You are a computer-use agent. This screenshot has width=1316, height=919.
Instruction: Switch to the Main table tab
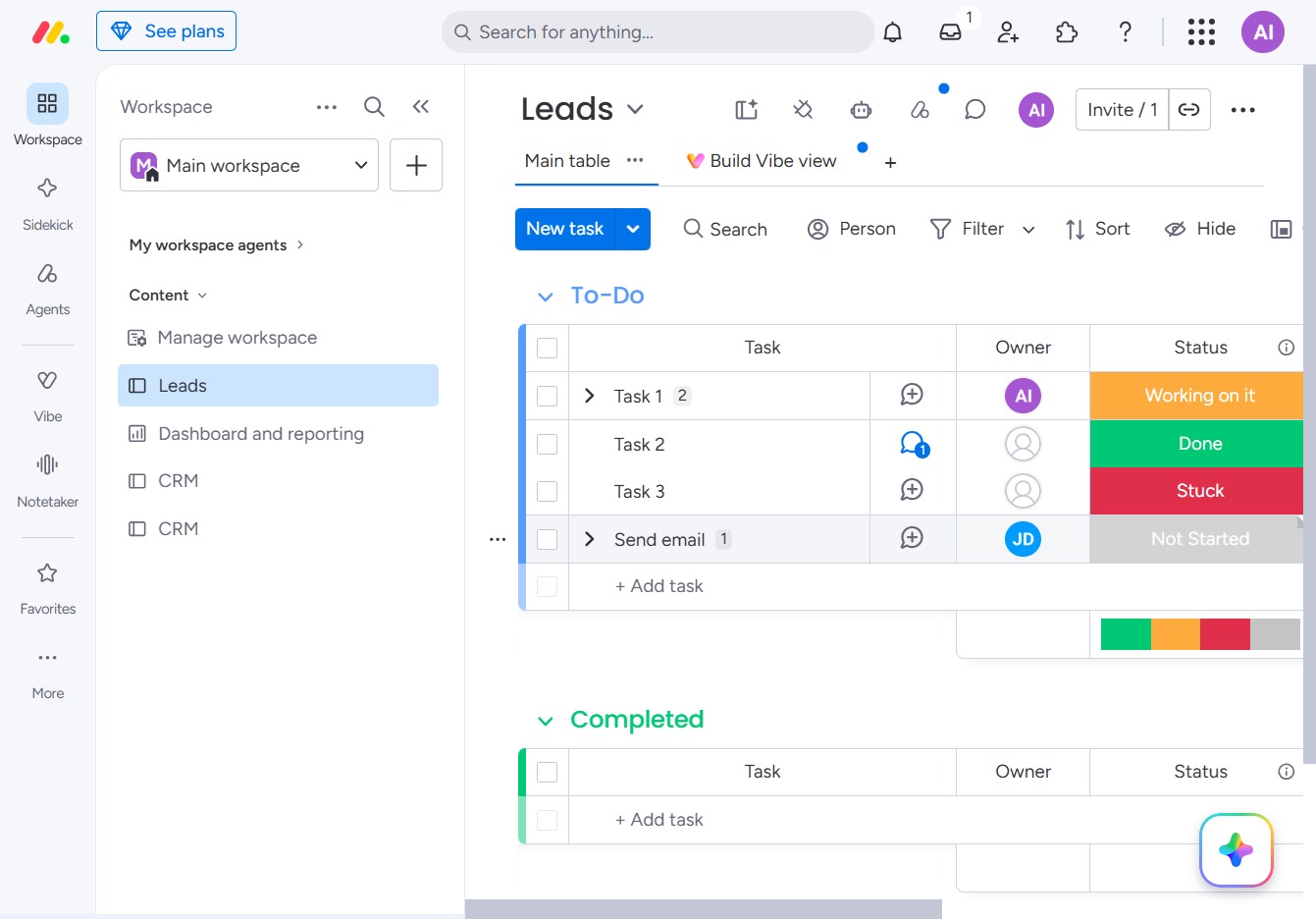(x=567, y=161)
